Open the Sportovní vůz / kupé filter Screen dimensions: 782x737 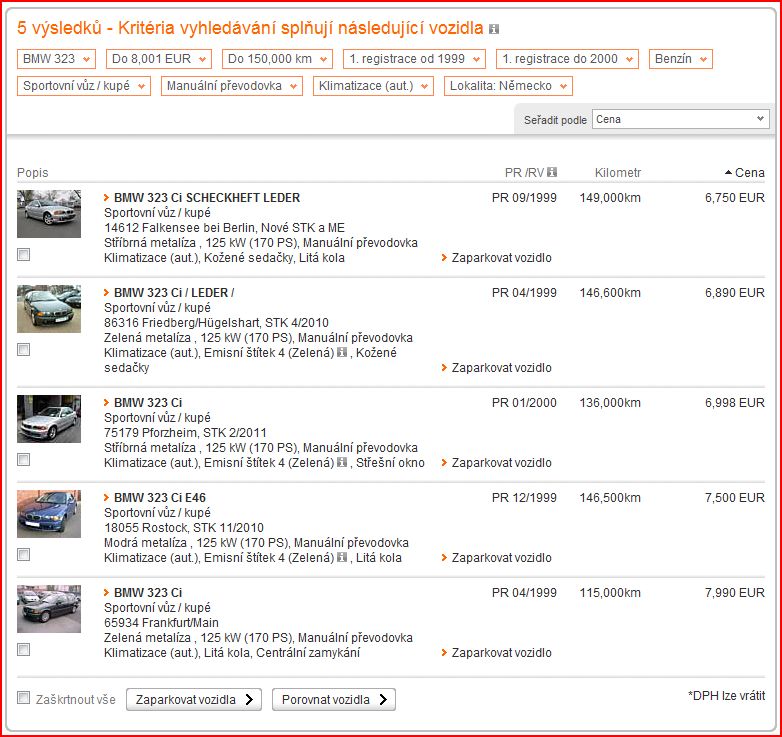pos(84,86)
